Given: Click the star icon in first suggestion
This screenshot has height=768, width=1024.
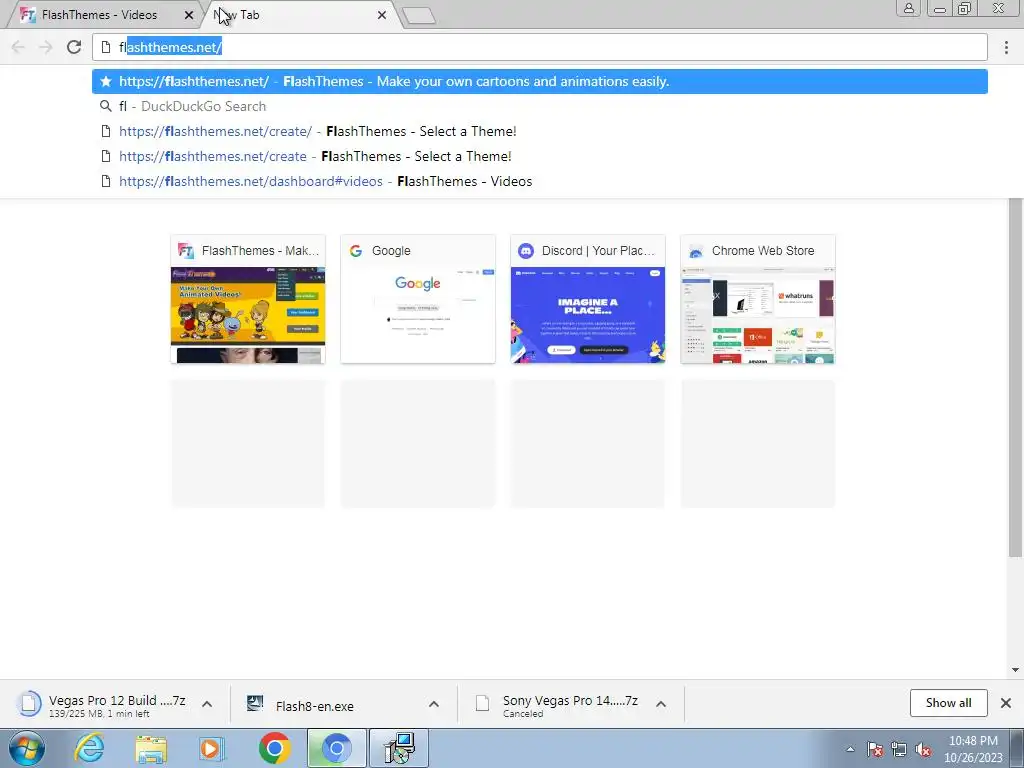Looking at the screenshot, I should 106,82.
